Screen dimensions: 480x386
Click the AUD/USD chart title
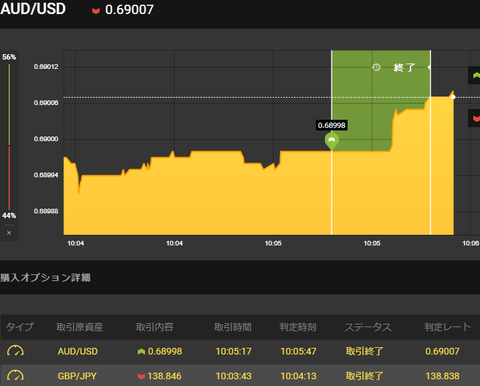pyautogui.click(x=33, y=9)
